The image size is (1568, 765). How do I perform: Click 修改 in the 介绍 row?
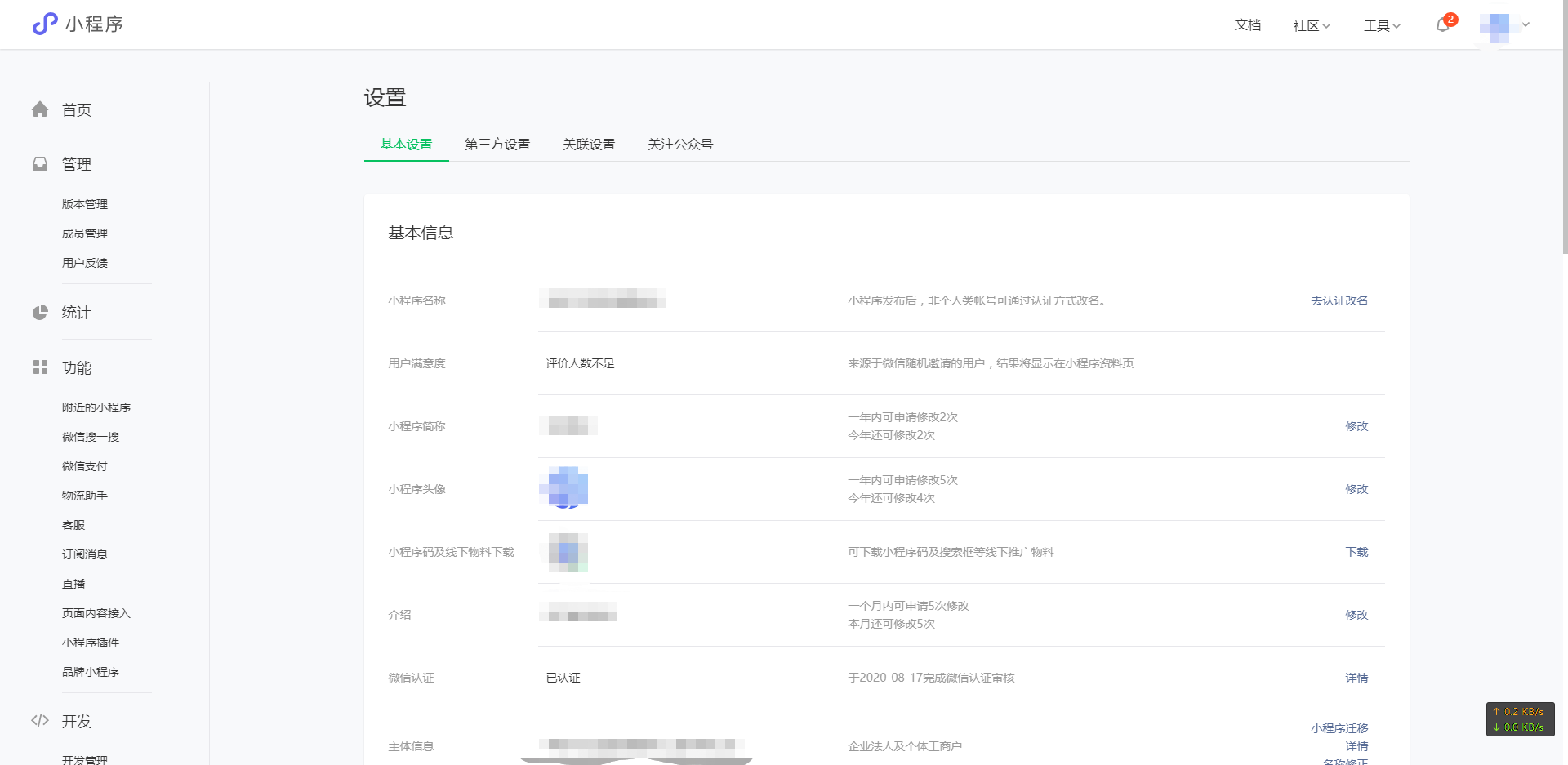(1356, 615)
